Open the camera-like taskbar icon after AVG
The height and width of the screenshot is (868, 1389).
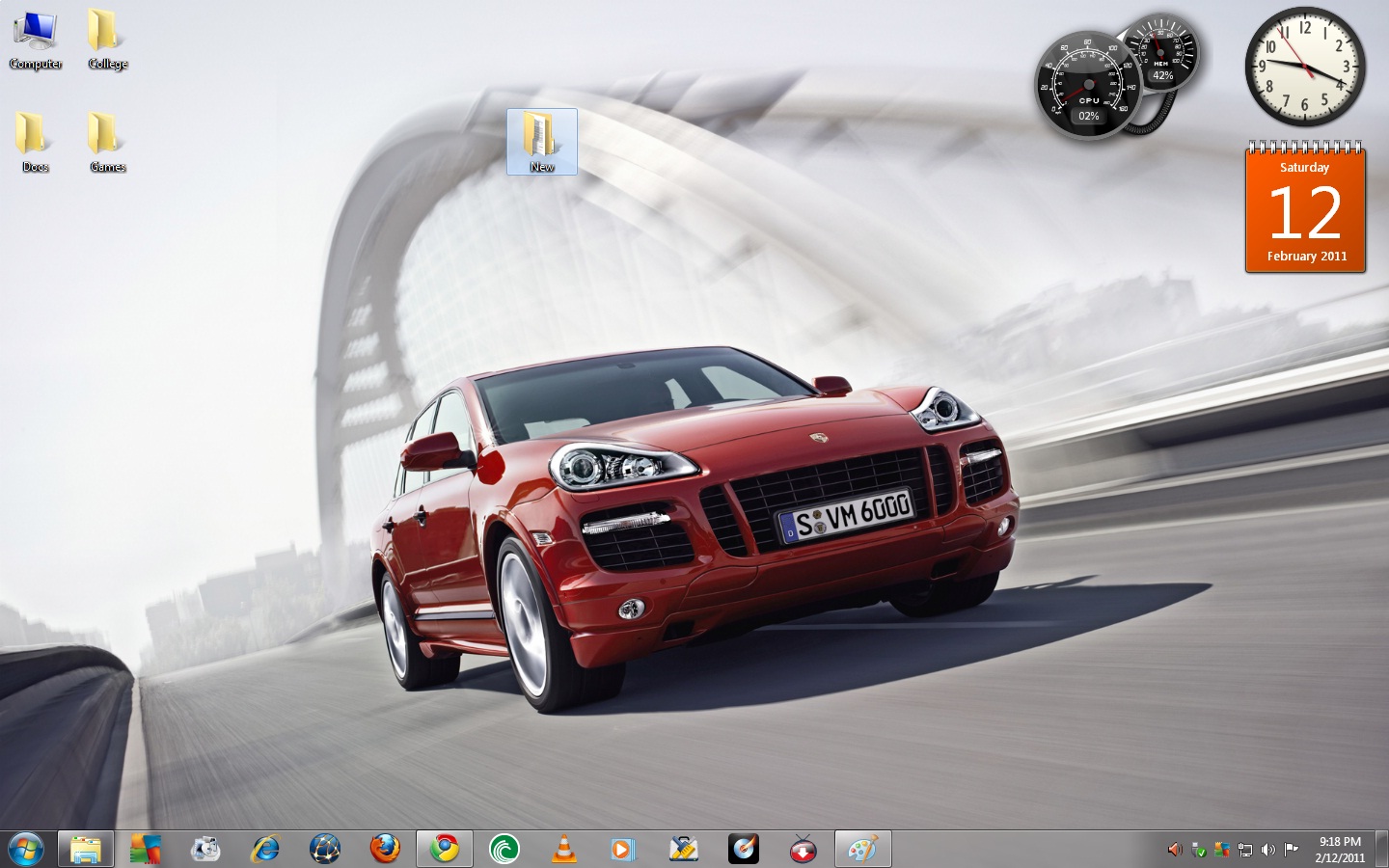(205, 850)
